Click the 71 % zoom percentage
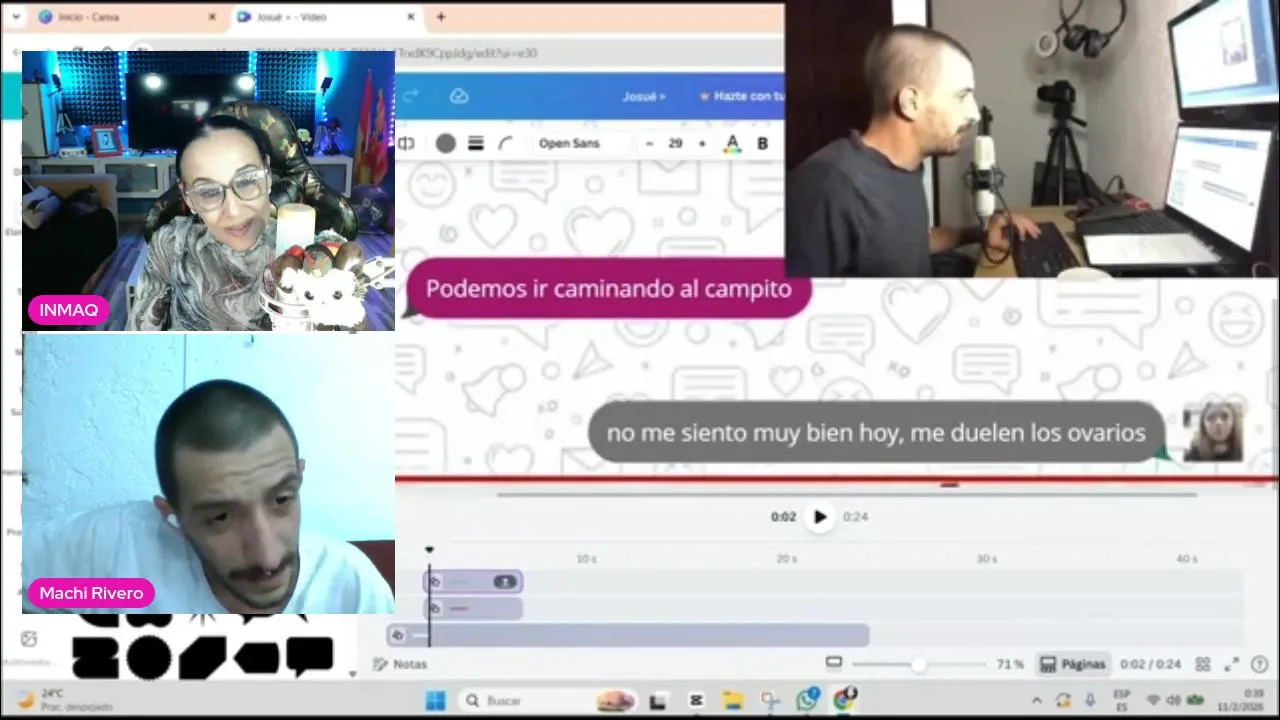1280x720 pixels. [1010, 664]
